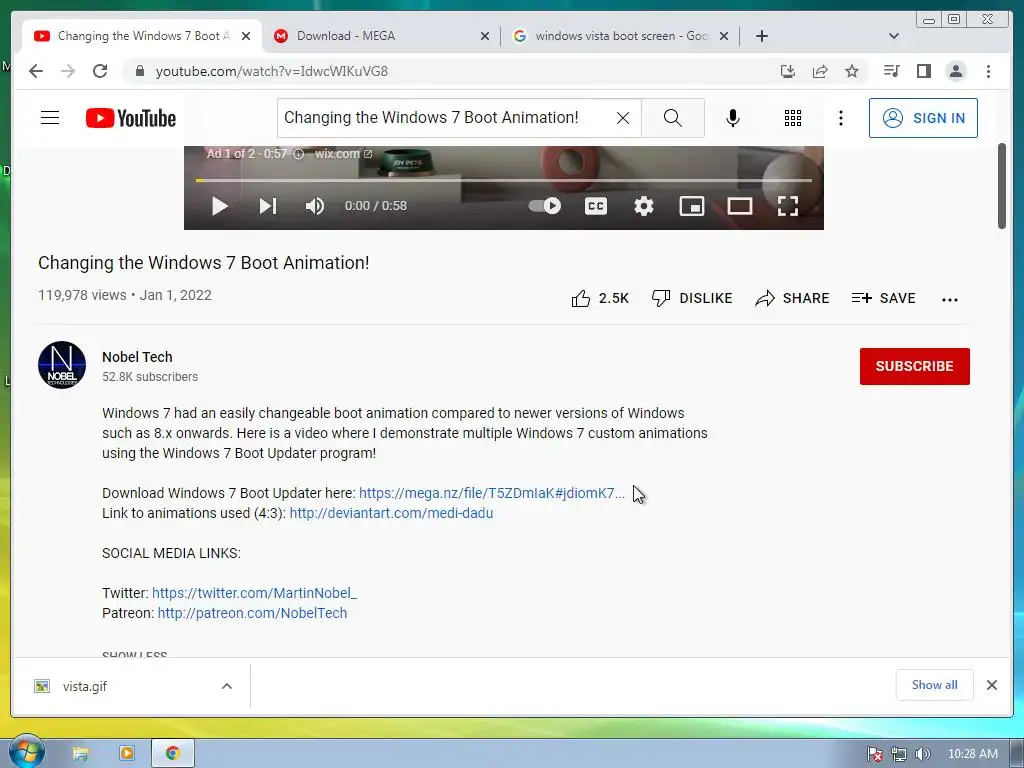
Task: Click the SIGN IN button
Action: click(x=923, y=118)
